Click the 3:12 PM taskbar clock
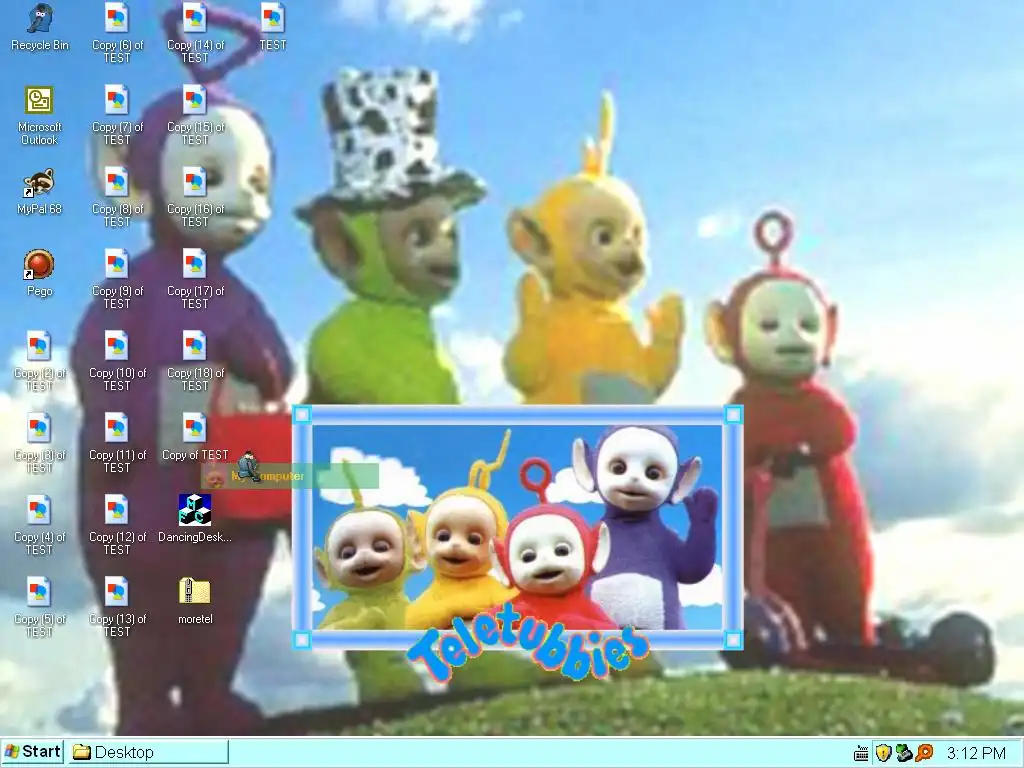This screenshot has width=1024, height=768. 976,753
